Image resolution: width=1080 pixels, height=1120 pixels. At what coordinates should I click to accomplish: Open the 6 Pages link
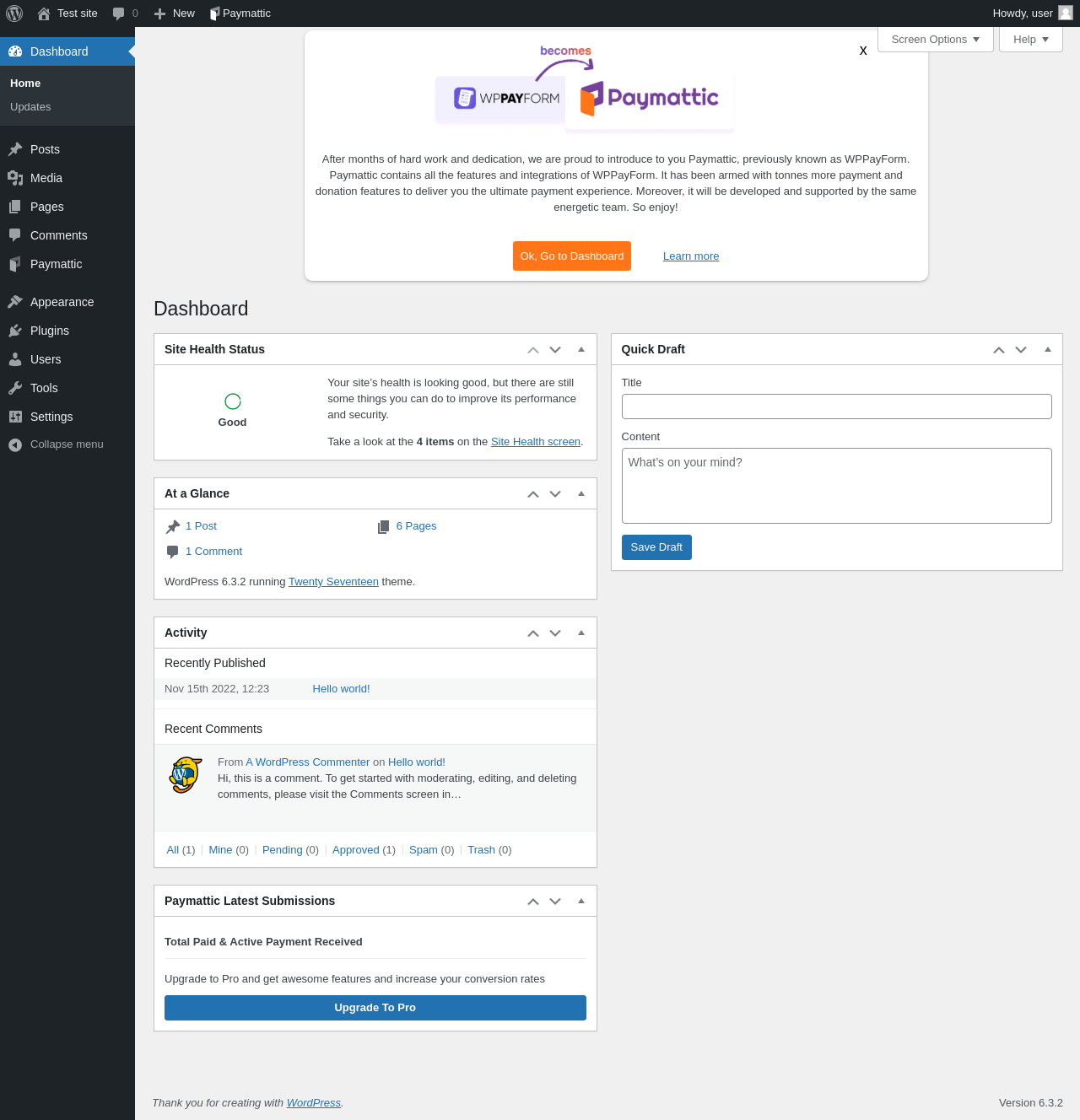click(x=416, y=526)
